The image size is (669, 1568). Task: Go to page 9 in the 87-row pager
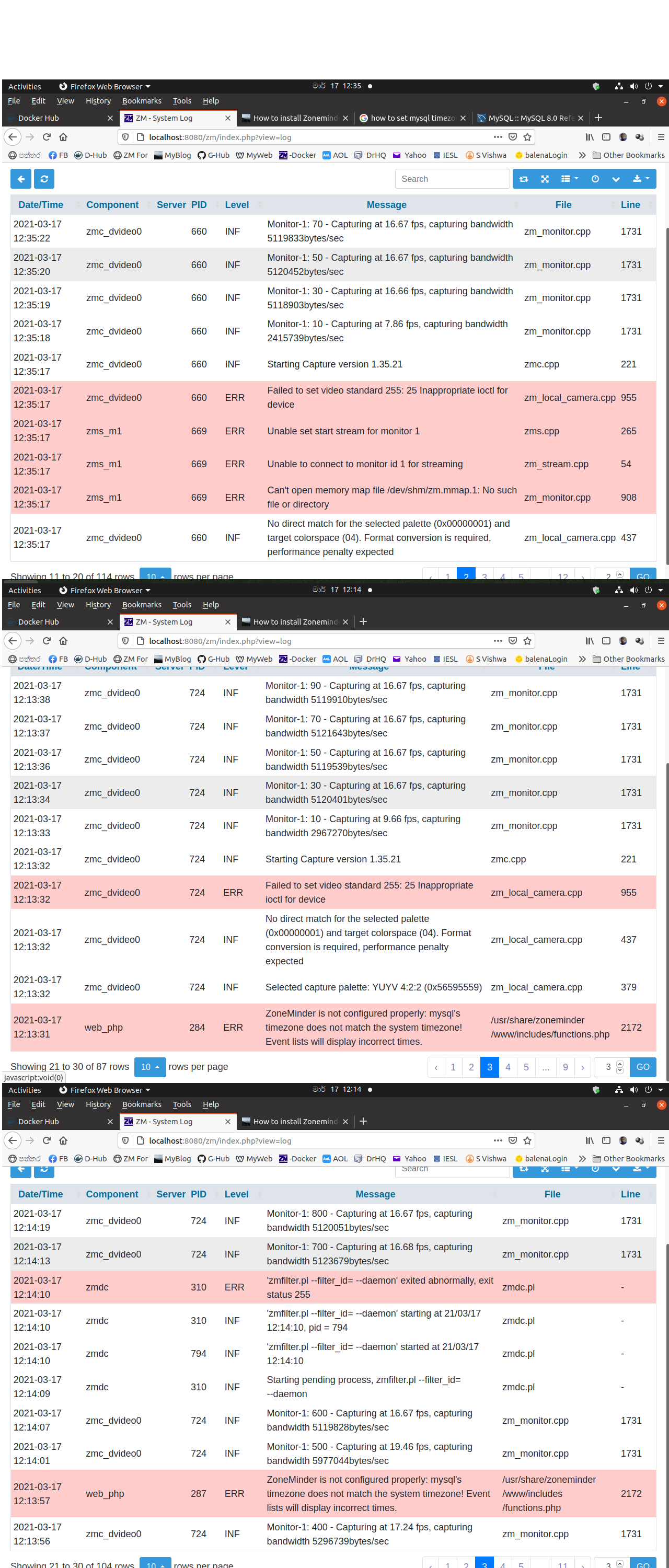point(566,1067)
